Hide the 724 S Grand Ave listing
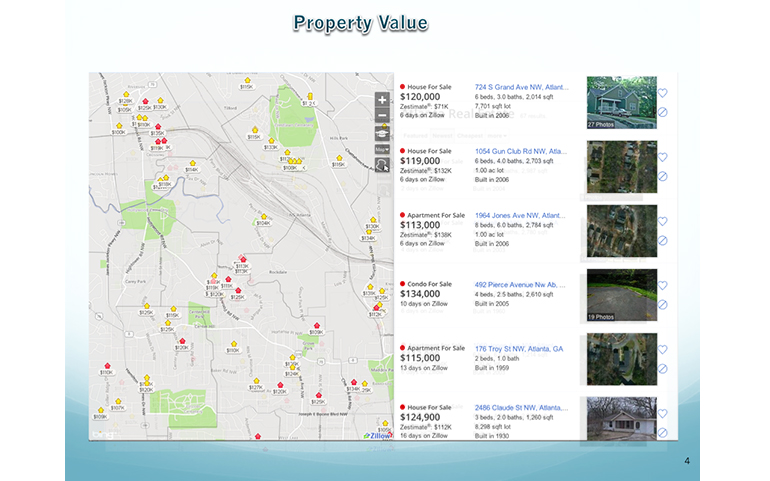The width and height of the screenshot is (770, 481). point(662,113)
